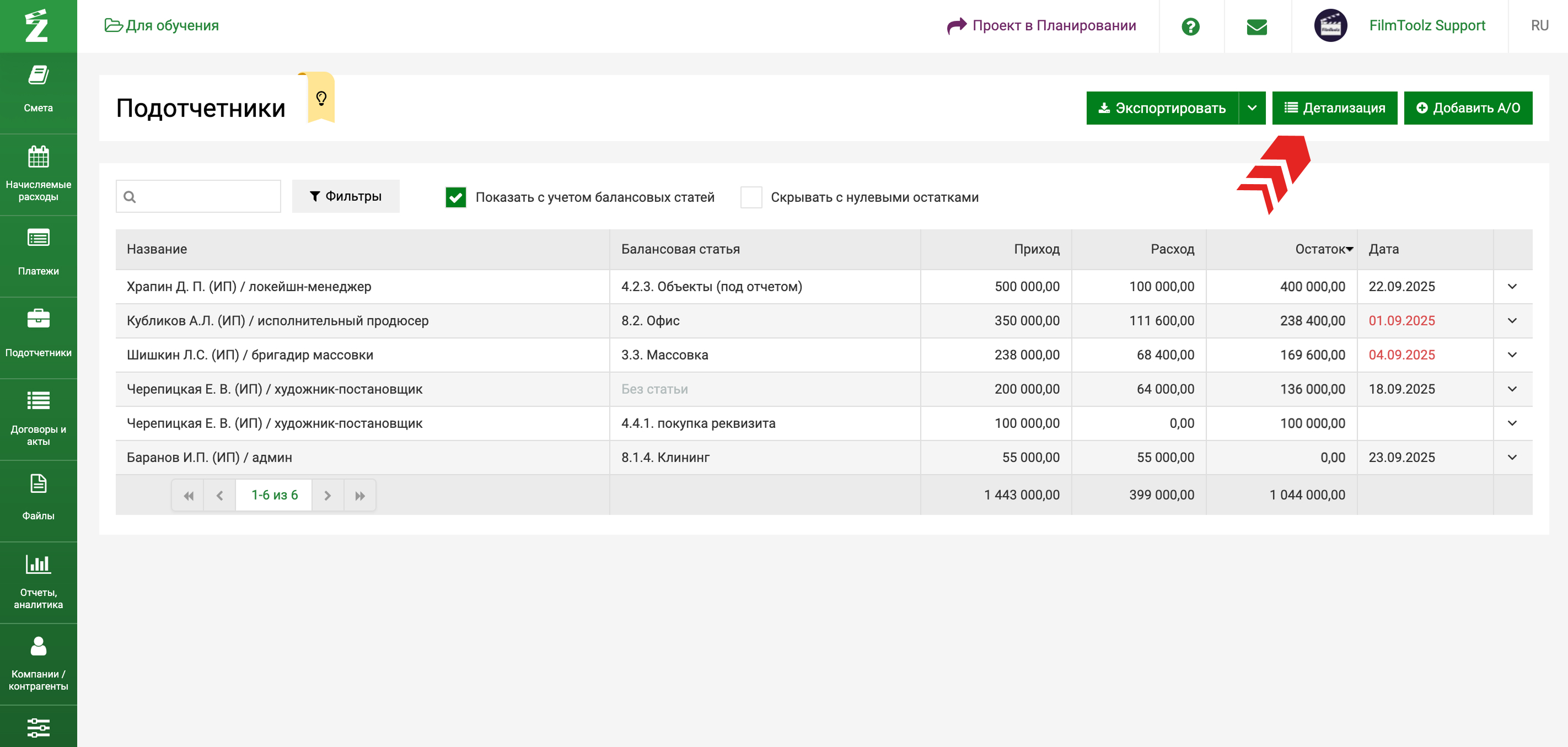Open Компании / контрагенты sidebar item
This screenshot has height=747, width=1568.
pyautogui.click(x=39, y=662)
